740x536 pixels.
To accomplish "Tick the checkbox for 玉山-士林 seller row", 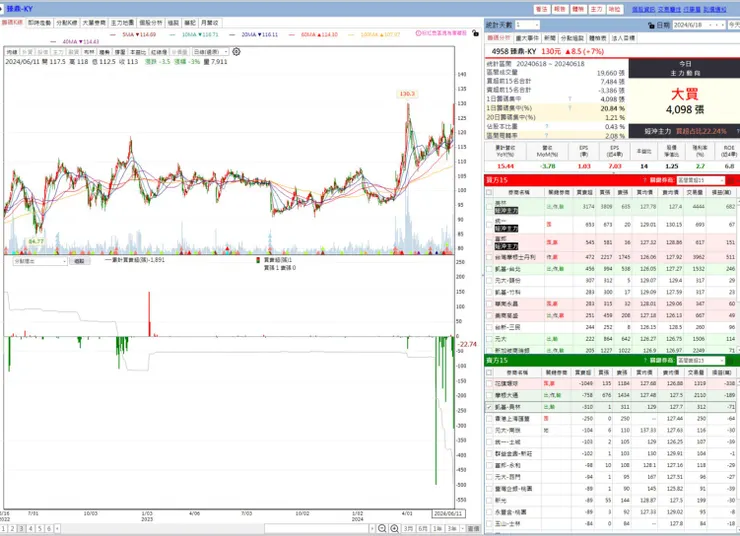I will (489, 524).
